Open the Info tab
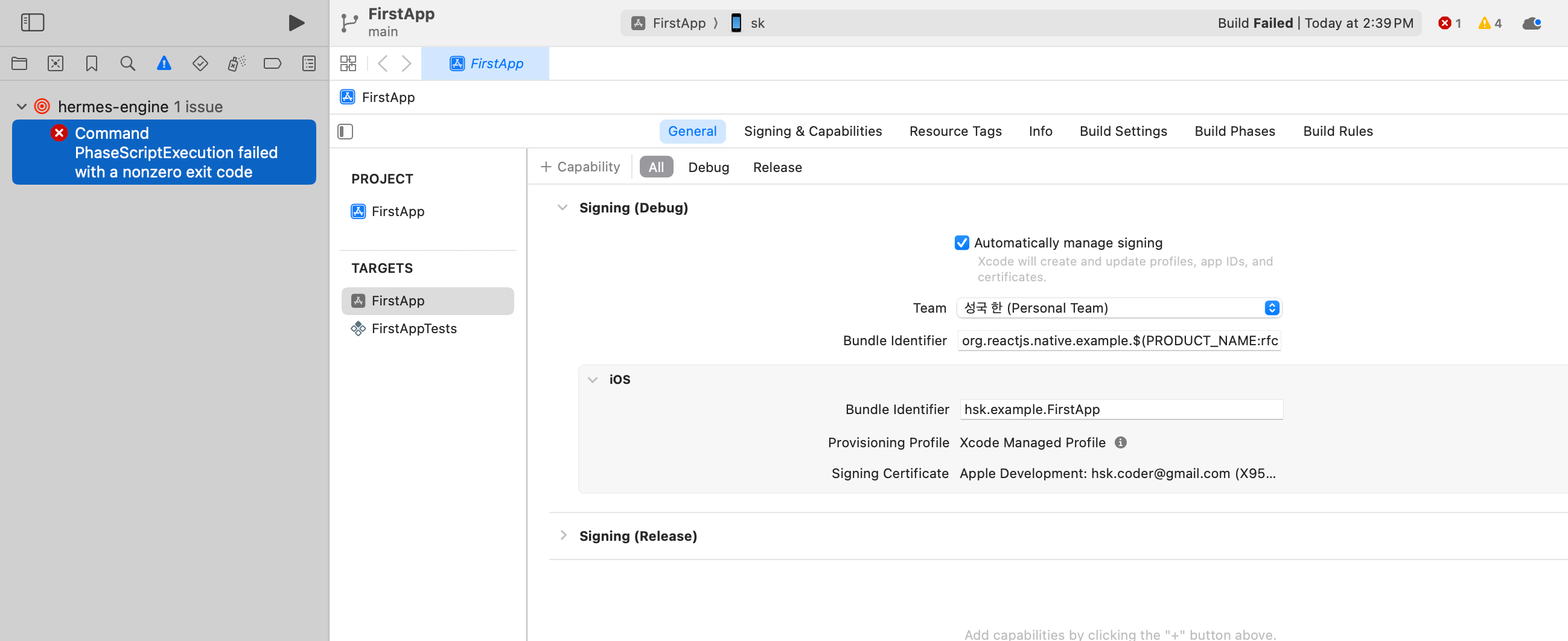Screen dimensions: 1568x641 click(x=1041, y=132)
